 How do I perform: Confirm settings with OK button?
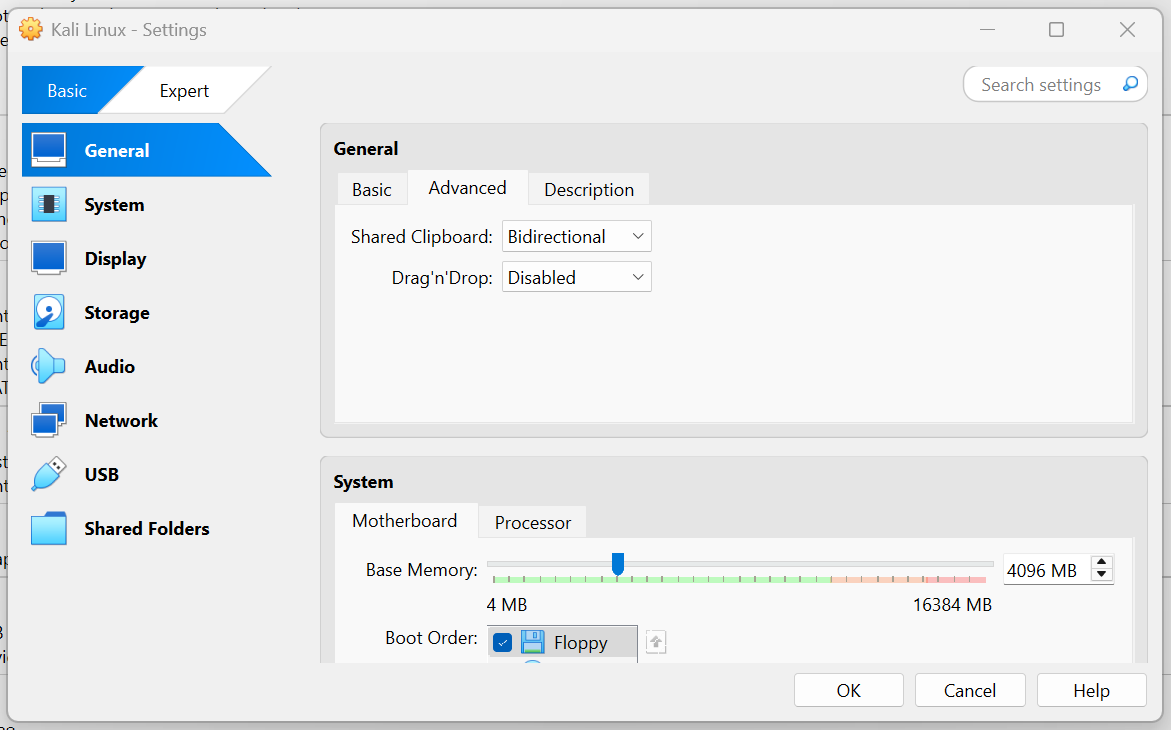coord(848,690)
